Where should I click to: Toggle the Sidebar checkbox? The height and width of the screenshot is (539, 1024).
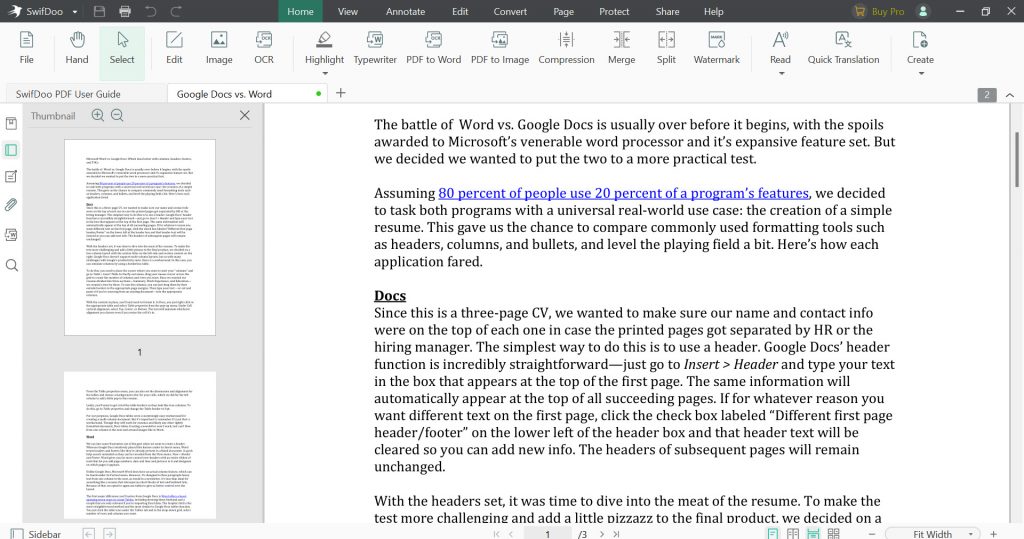click(17, 534)
